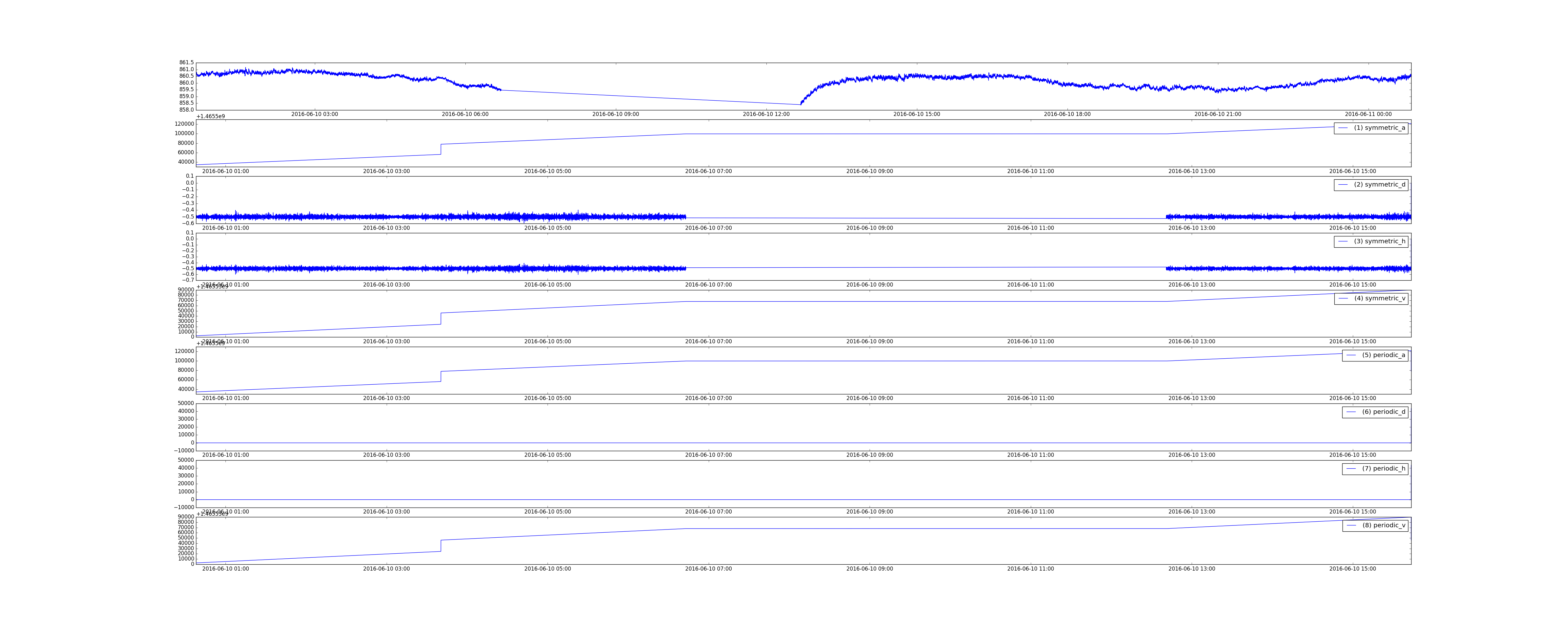
Task: Select the 2016-06-10 18:00 tick label
Action: click(1067, 114)
